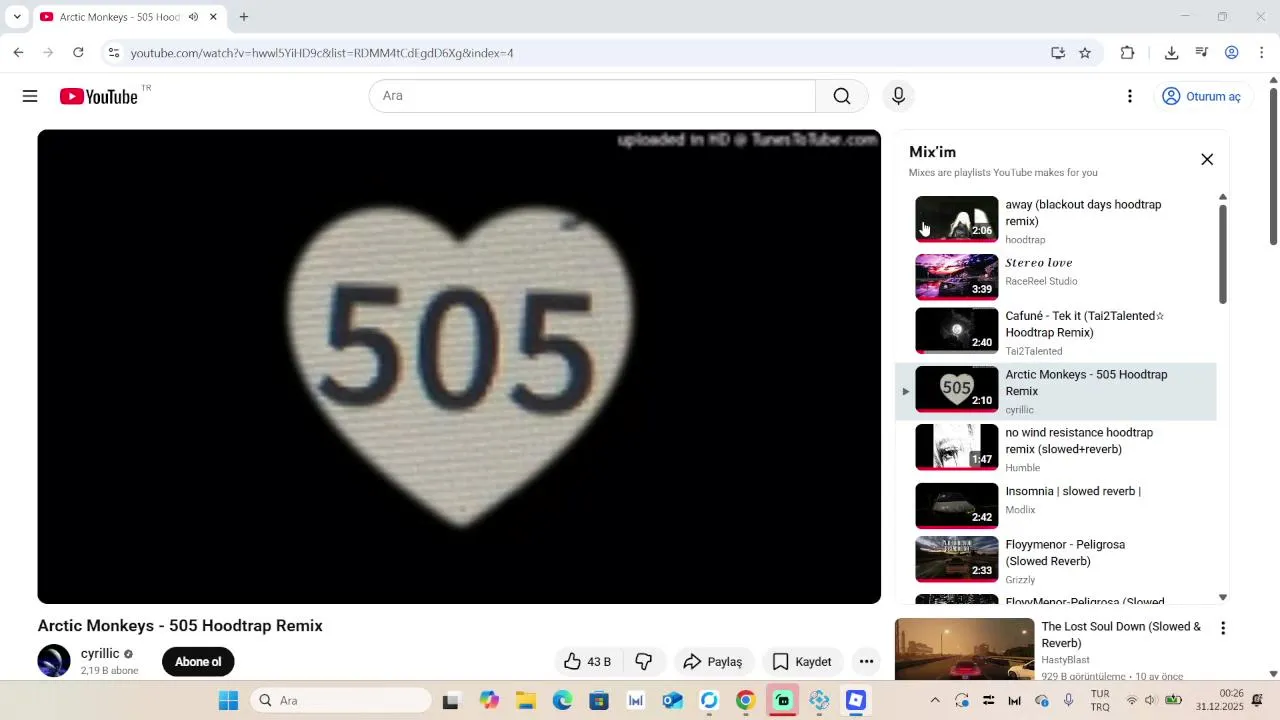Open Chrome's three-dot menu
The width and height of the screenshot is (1280, 720).
tap(1262, 53)
